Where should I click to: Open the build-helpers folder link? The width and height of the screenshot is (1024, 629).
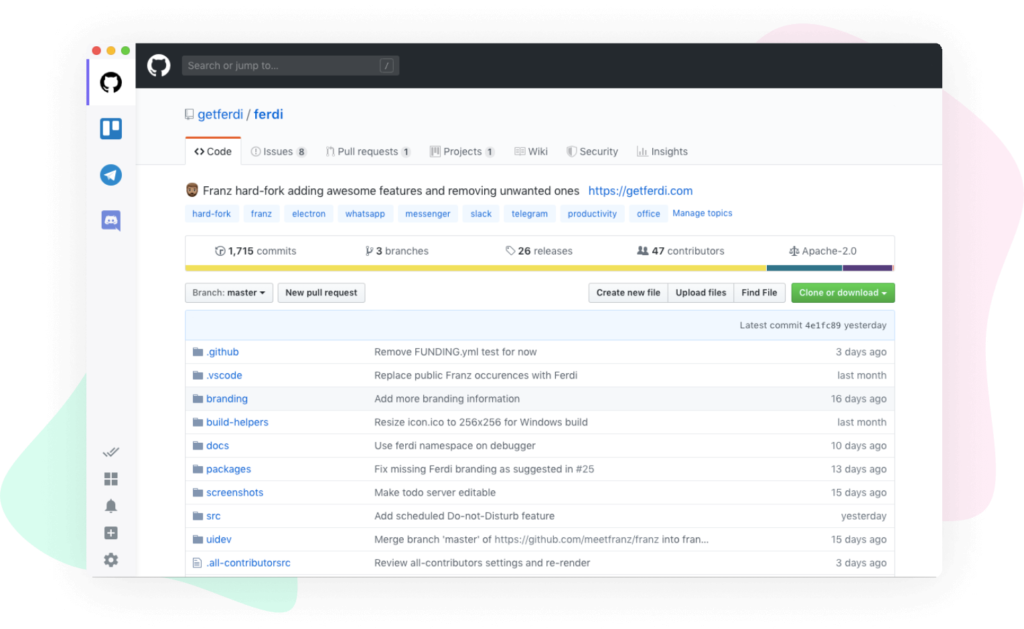tap(237, 423)
